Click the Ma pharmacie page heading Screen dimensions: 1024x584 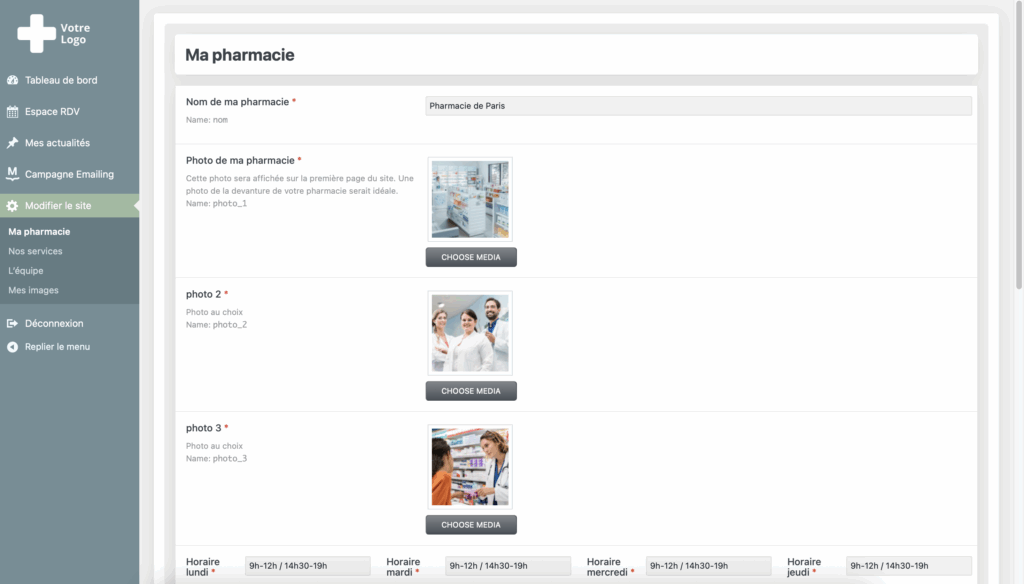pos(240,55)
